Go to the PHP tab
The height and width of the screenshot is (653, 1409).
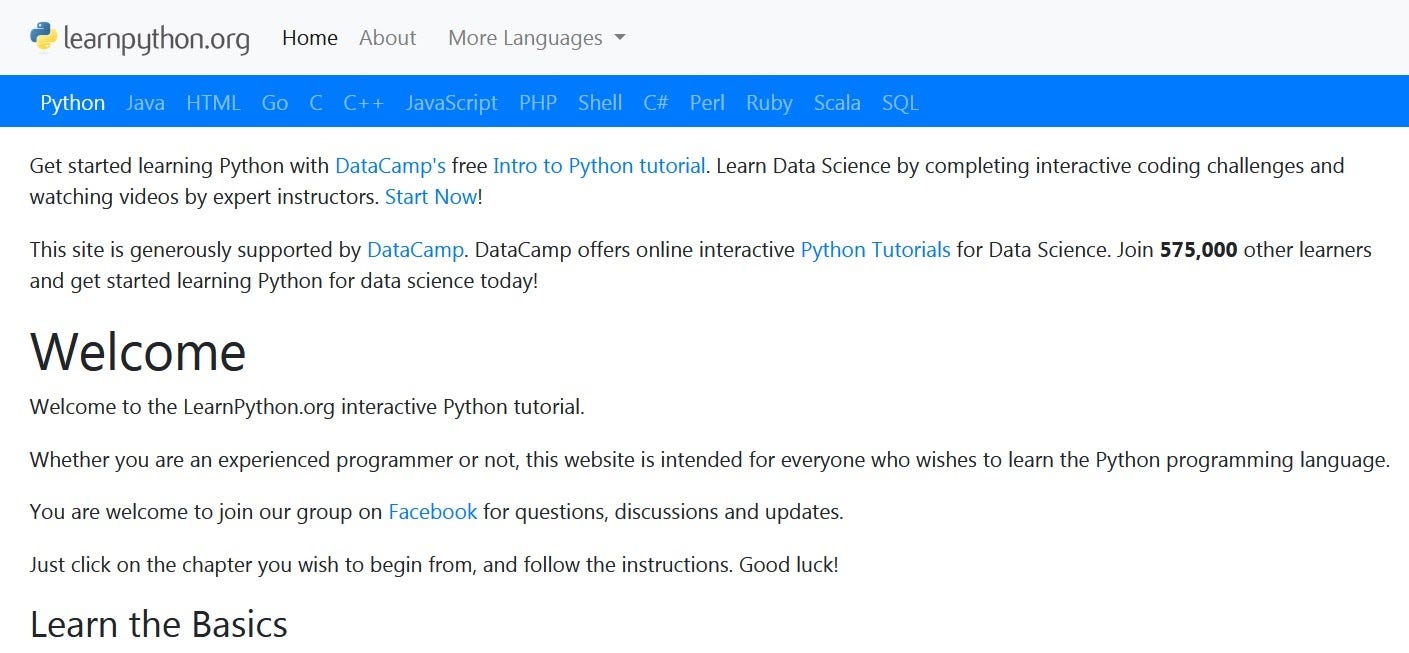[537, 103]
